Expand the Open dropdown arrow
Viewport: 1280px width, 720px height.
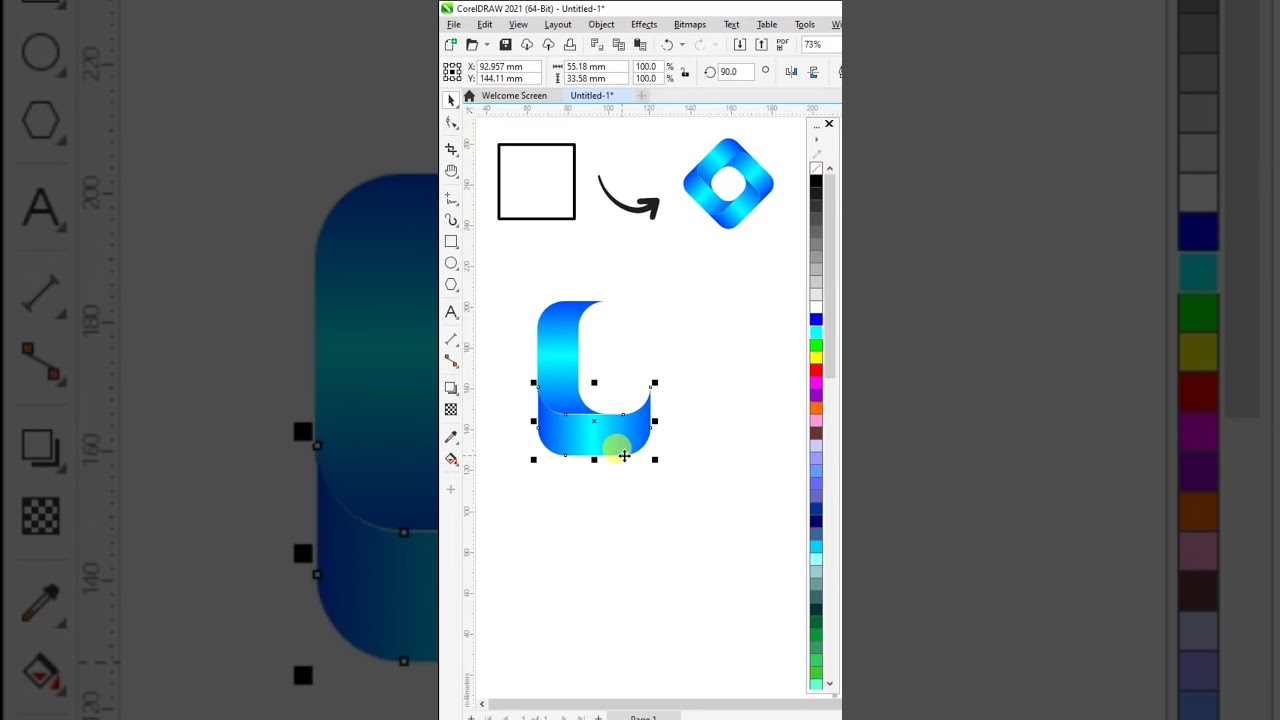pyautogui.click(x=487, y=45)
